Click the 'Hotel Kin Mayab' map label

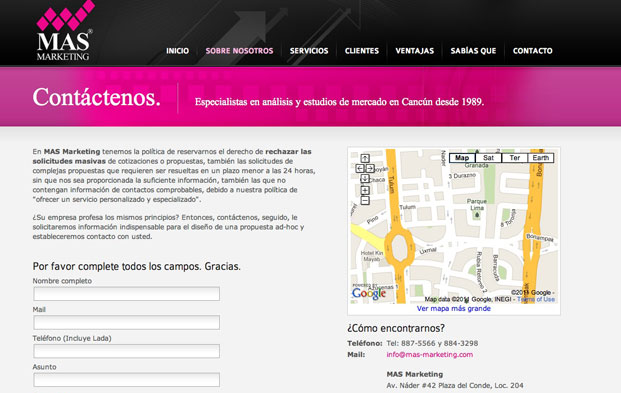pyautogui.click(x=372, y=256)
